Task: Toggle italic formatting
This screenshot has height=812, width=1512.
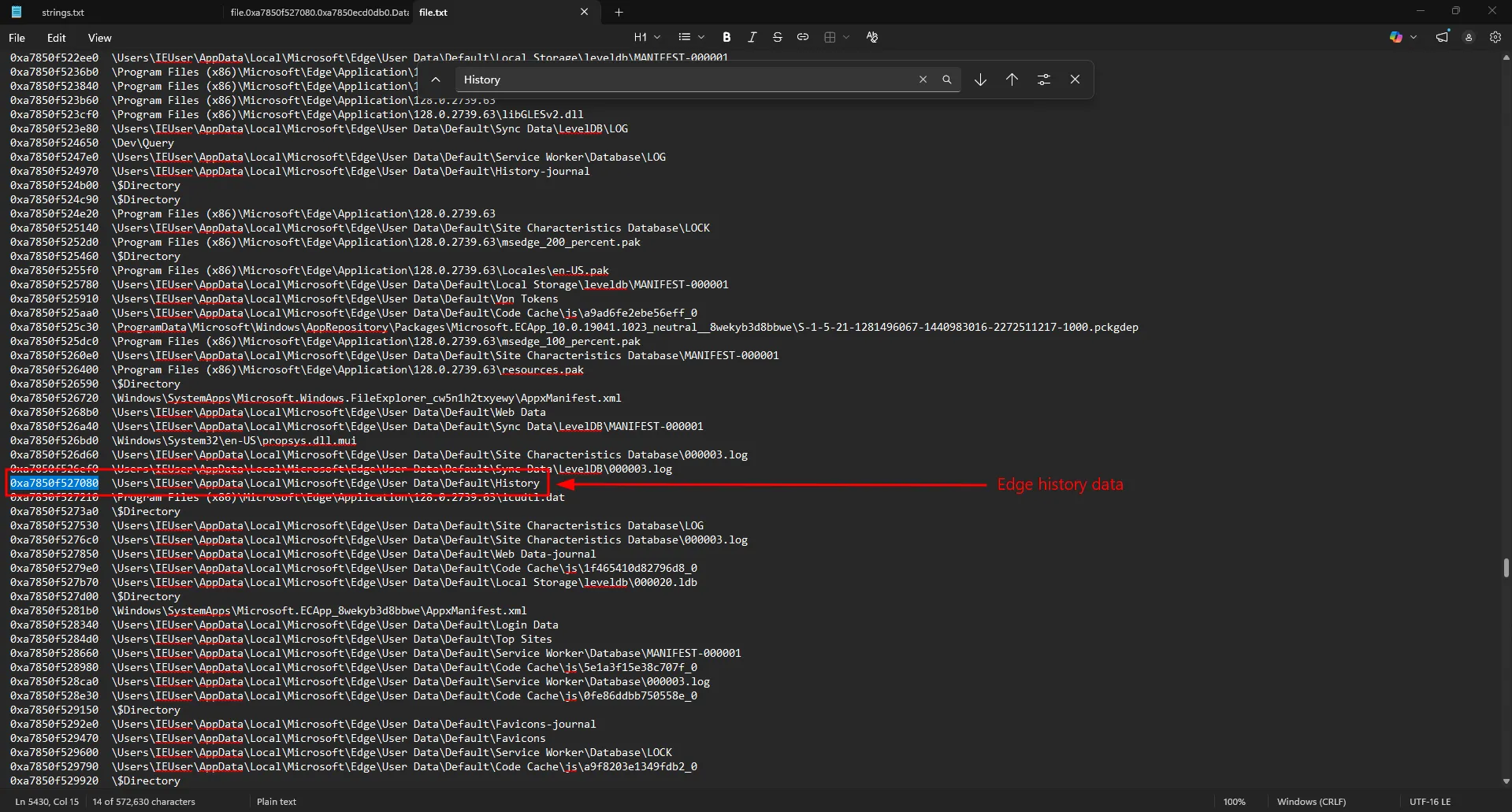Action: pos(752,37)
